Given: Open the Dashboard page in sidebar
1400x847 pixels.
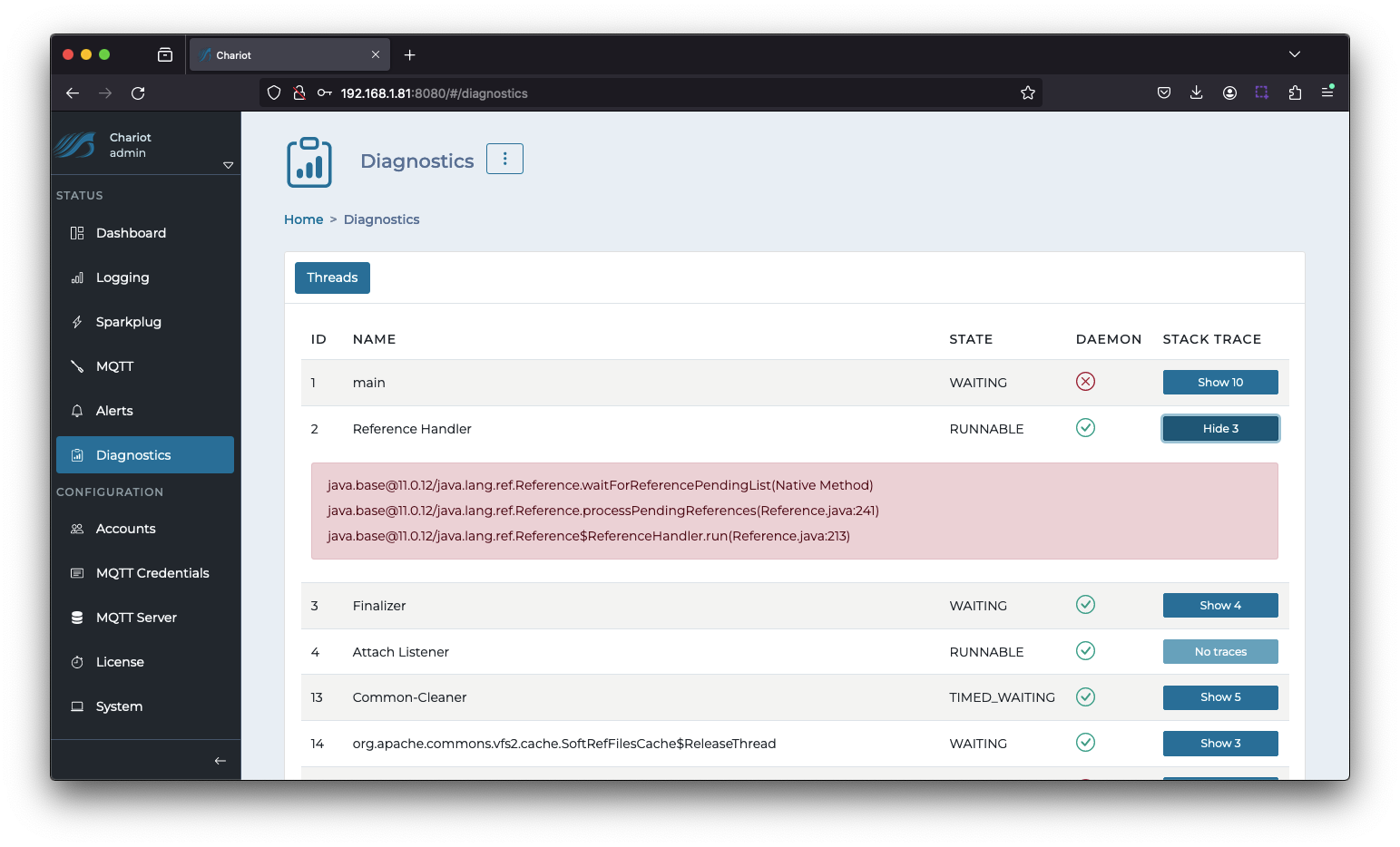Looking at the screenshot, I should [145, 233].
